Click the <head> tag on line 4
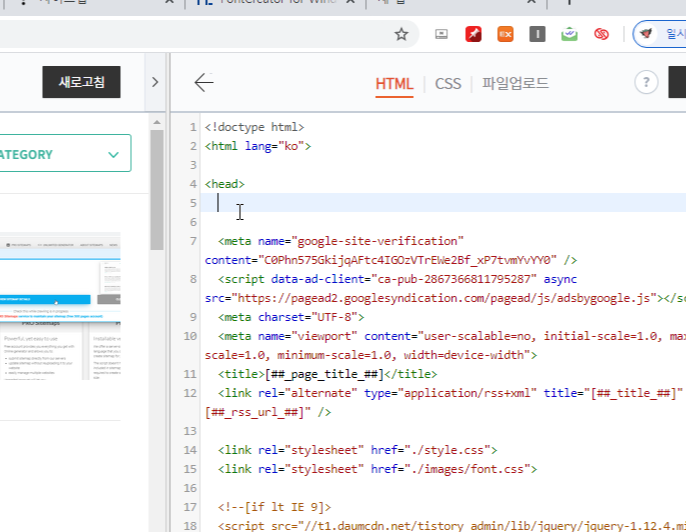This screenshot has height=532, width=686. (224, 184)
